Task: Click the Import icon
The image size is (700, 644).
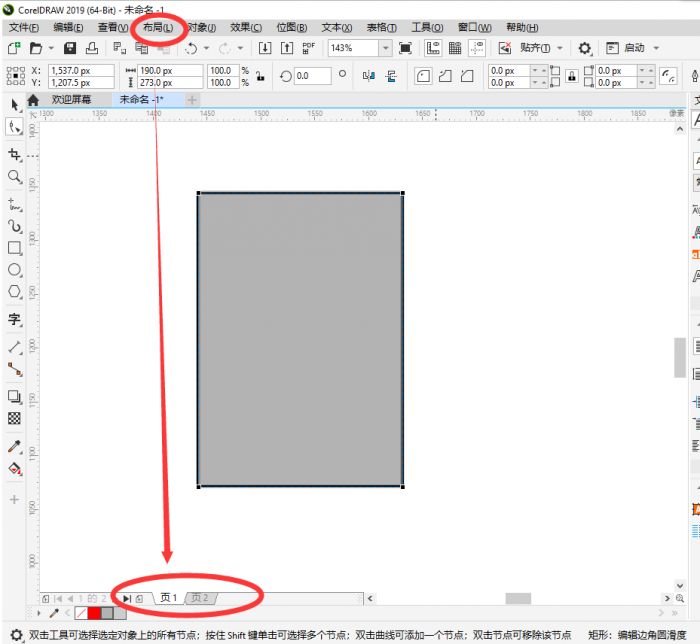Action: 265,48
